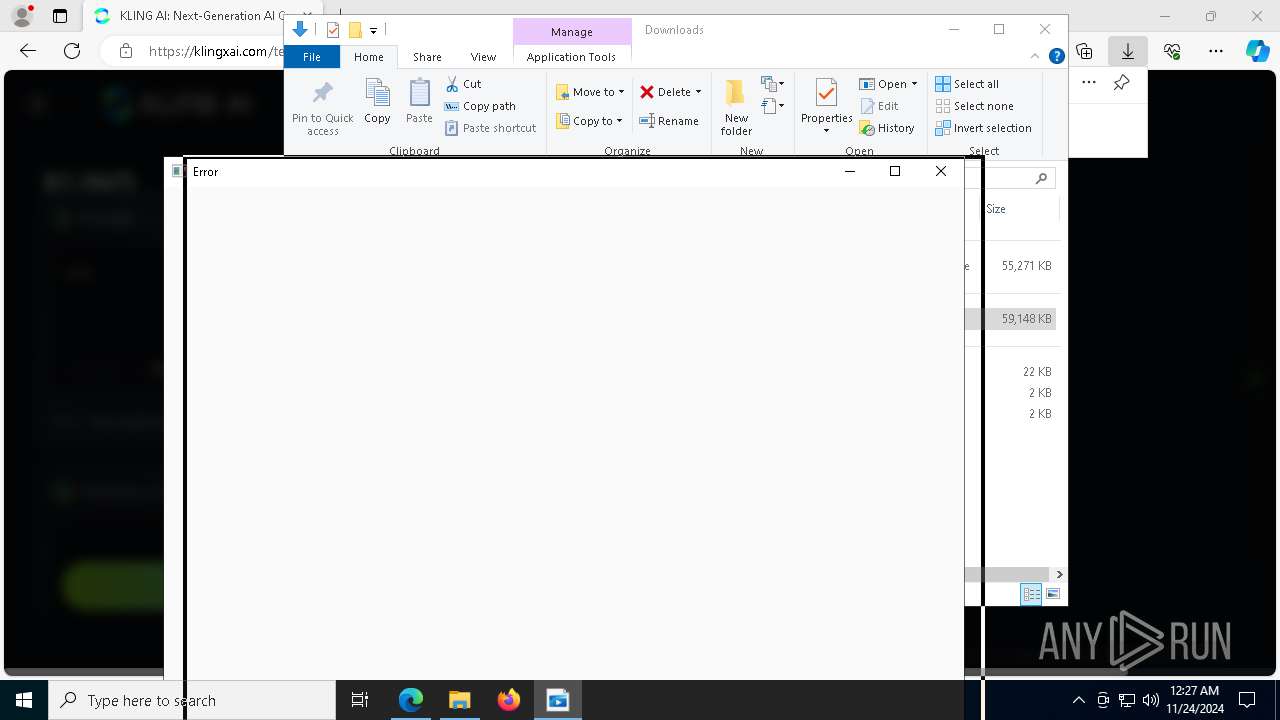Click Edge Downloads toolbar button
Screen dimensions: 1280x720
pyautogui.click(x=1128, y=50)
